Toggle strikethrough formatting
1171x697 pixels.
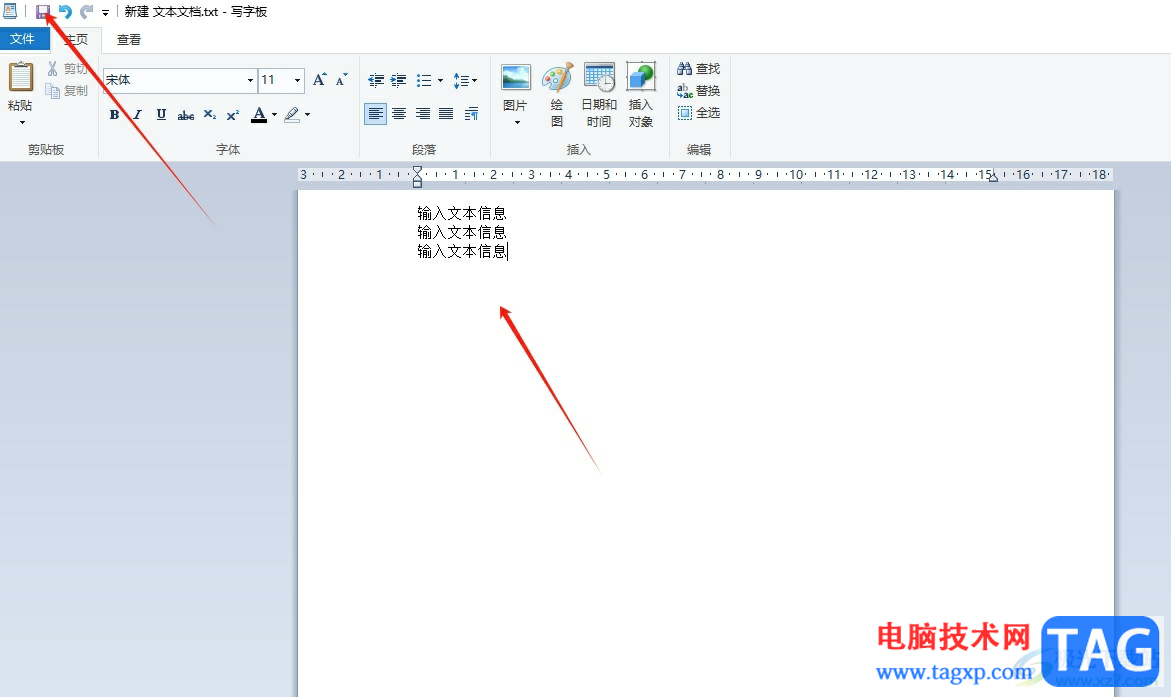click(x=185, y=114)
